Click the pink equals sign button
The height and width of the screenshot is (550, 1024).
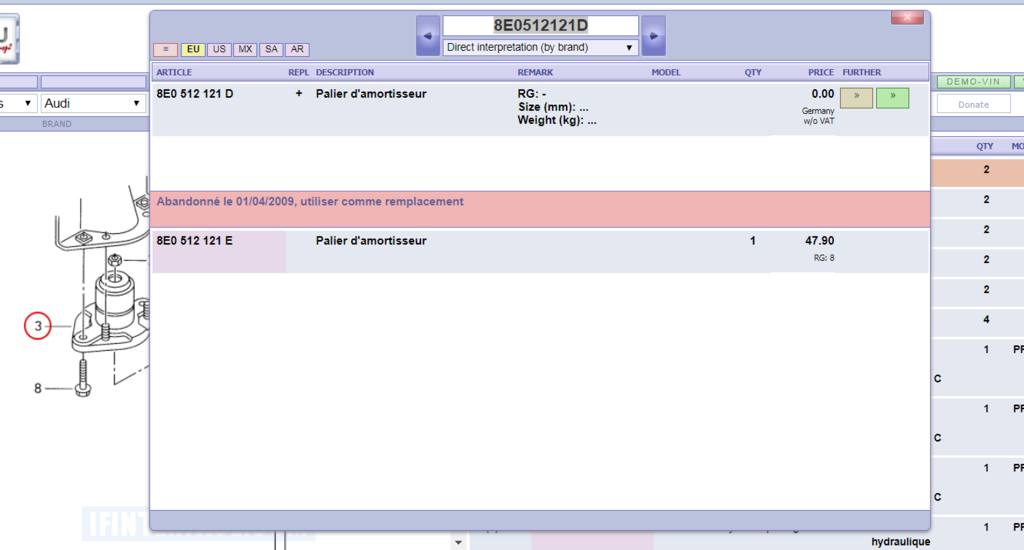(165, 49)
